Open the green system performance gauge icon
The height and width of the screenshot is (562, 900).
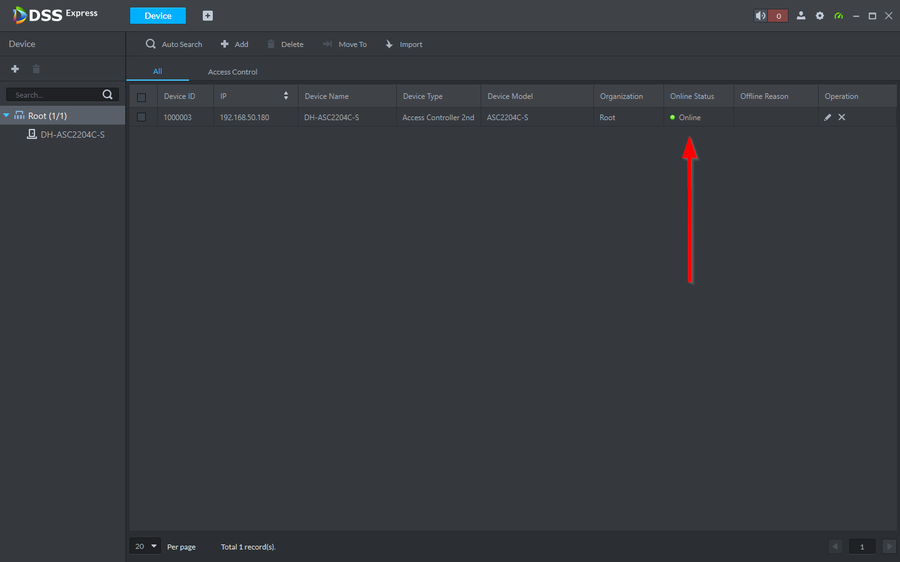click(x=839, y=16)
